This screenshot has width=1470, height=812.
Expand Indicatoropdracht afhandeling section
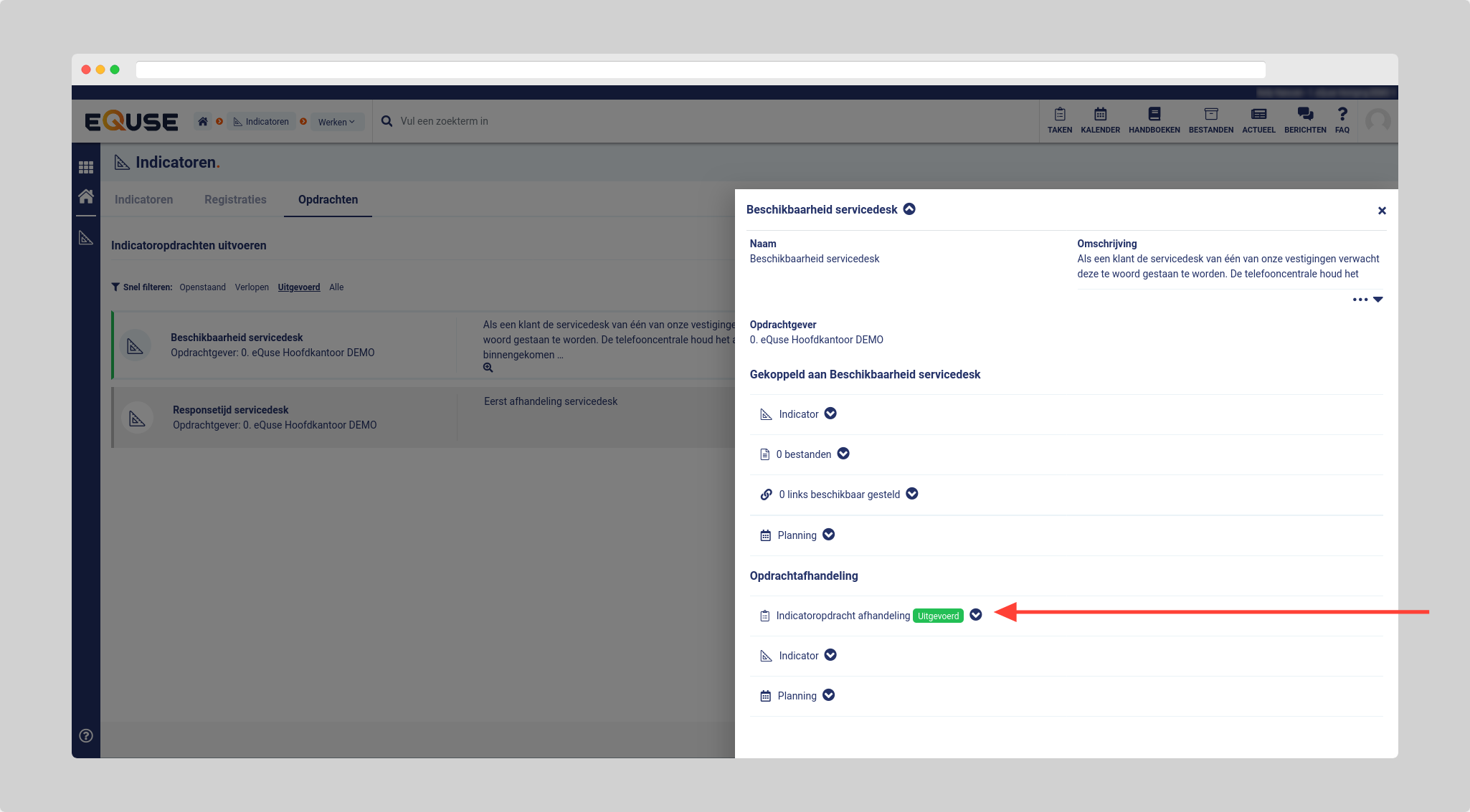pyautogui.click(x=976, y=615)
